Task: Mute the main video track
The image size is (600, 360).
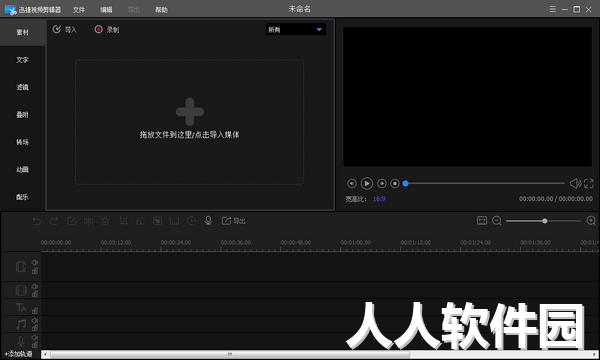Action: tap(34, 262)
